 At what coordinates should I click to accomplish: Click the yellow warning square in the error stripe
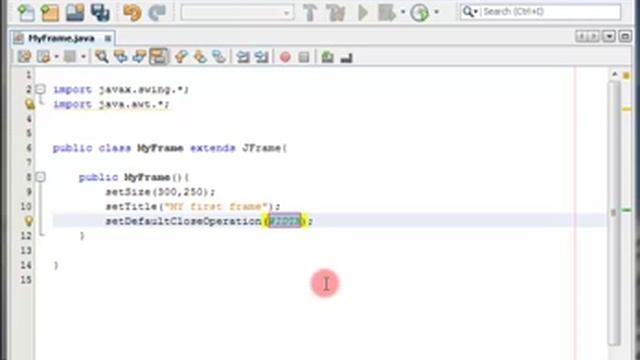tap(627, 76)
